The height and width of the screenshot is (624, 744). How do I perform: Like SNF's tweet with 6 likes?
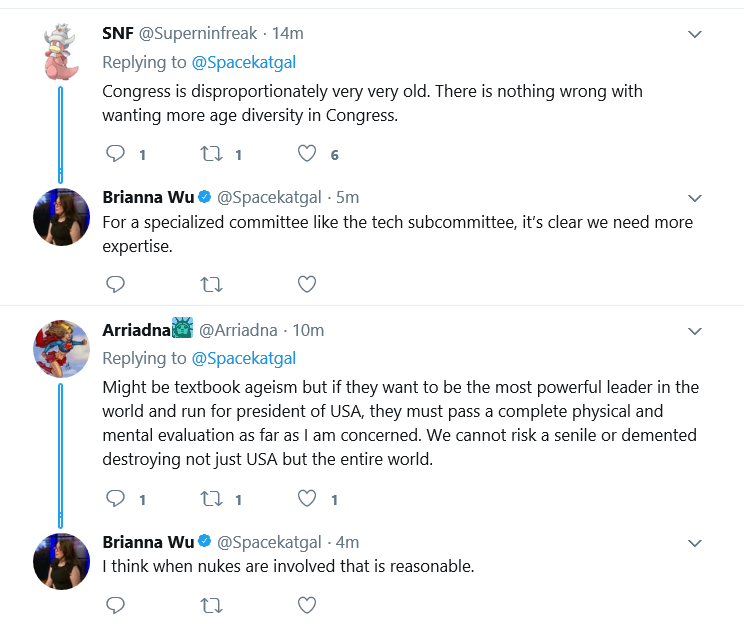(x=307, y=154)
